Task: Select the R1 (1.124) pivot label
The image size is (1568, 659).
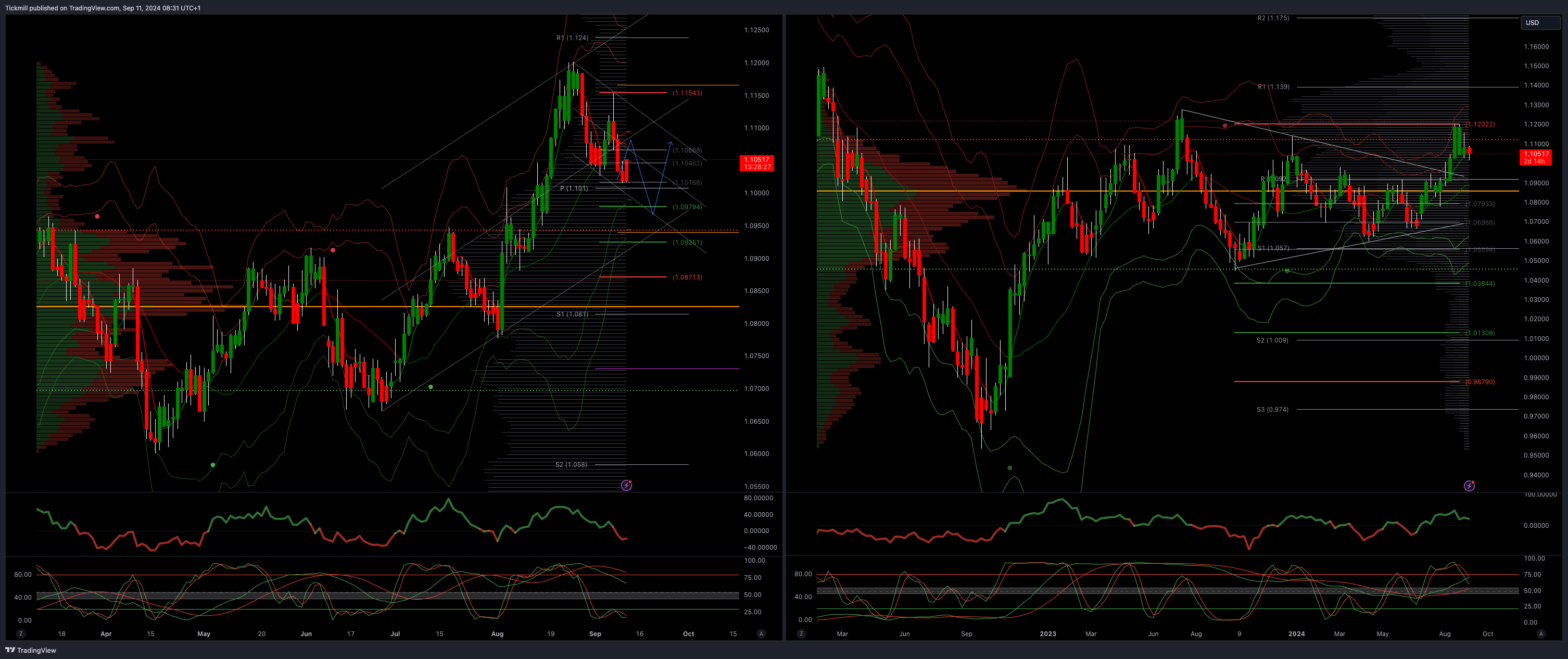Action: (x=572, y=37)
